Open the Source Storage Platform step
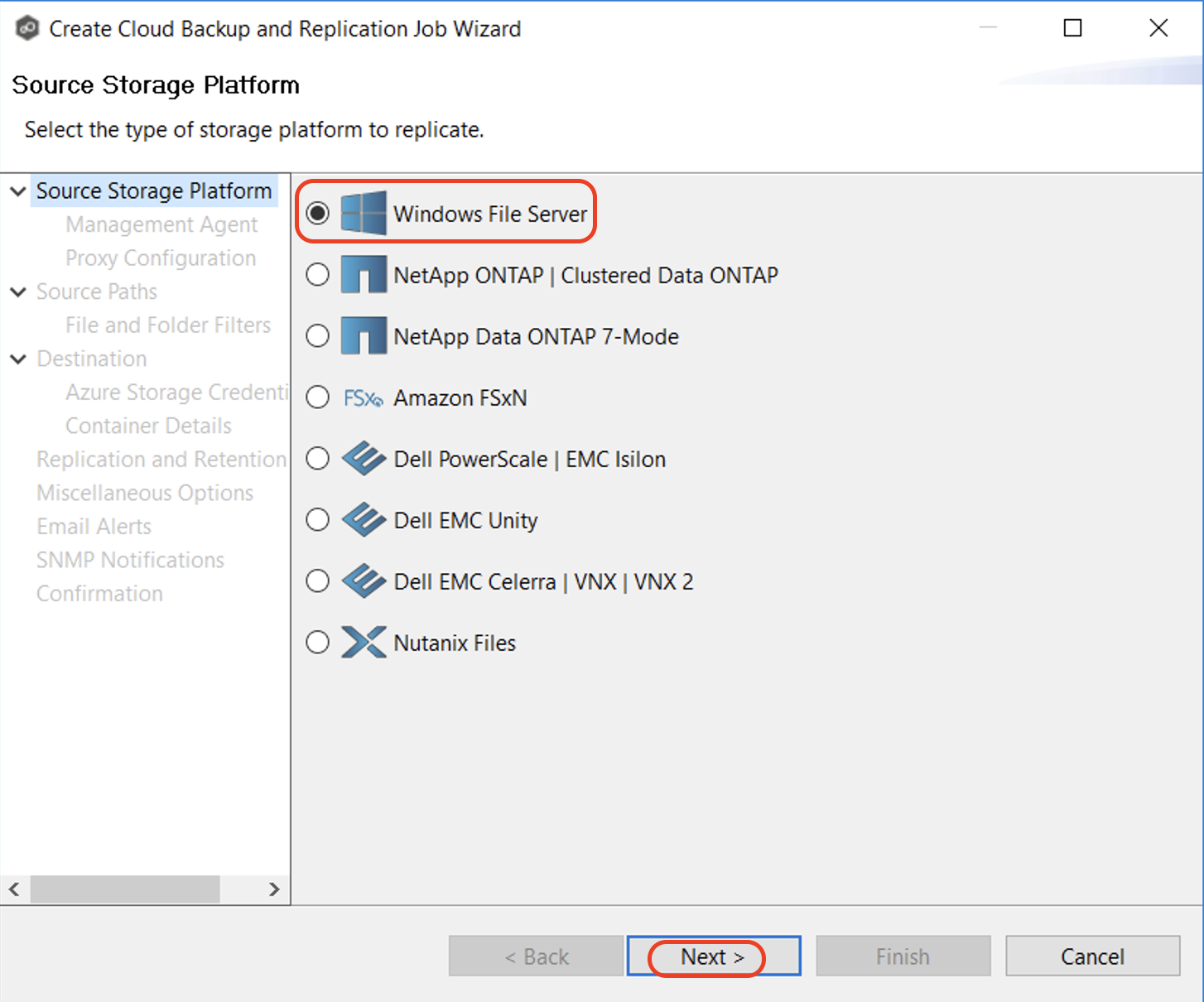 pos(154,191)
